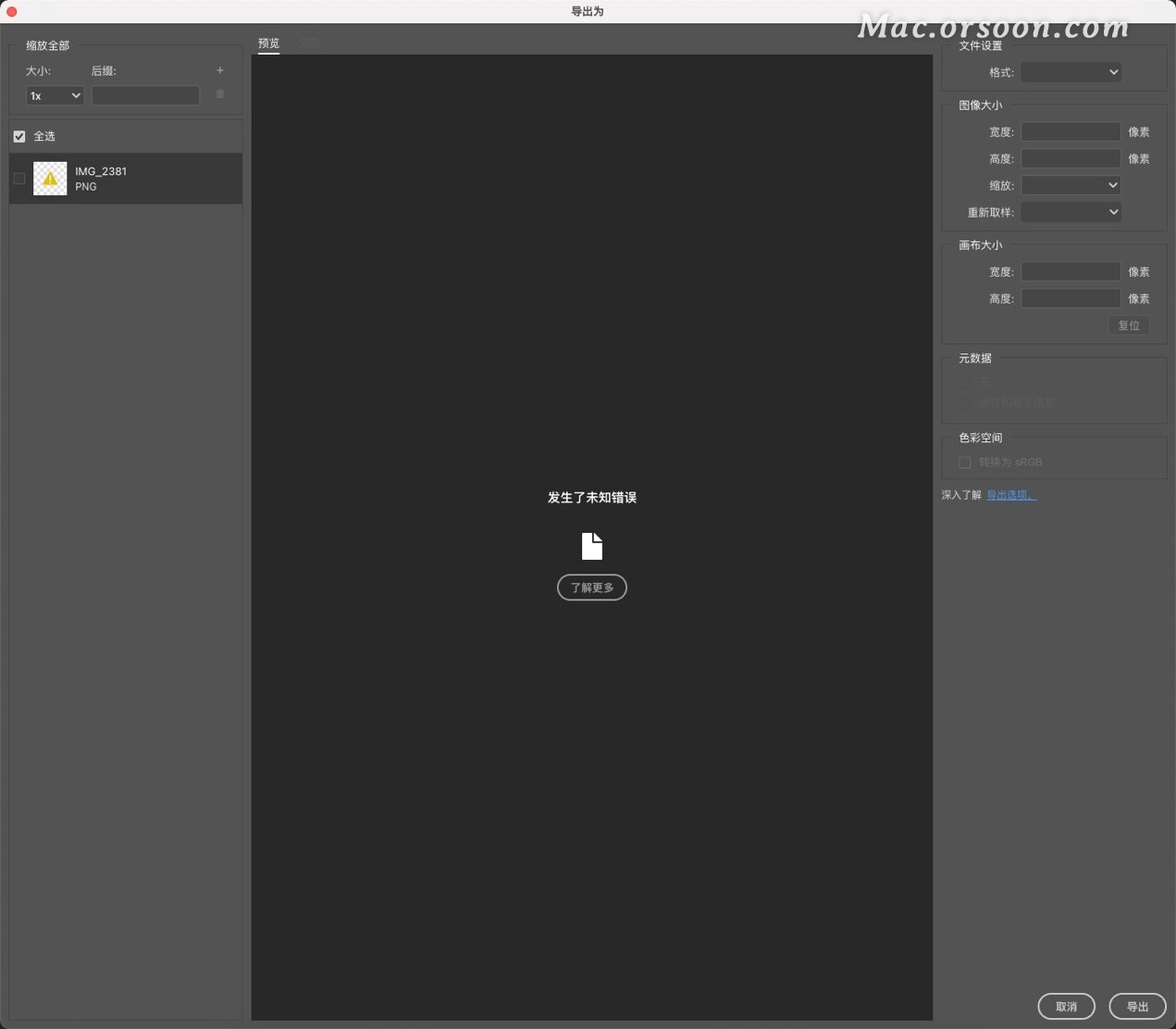Open the 格式 (format) dropdown
The width and height of the screenshot is (1176, 1029).
(x=1070, y=71)
